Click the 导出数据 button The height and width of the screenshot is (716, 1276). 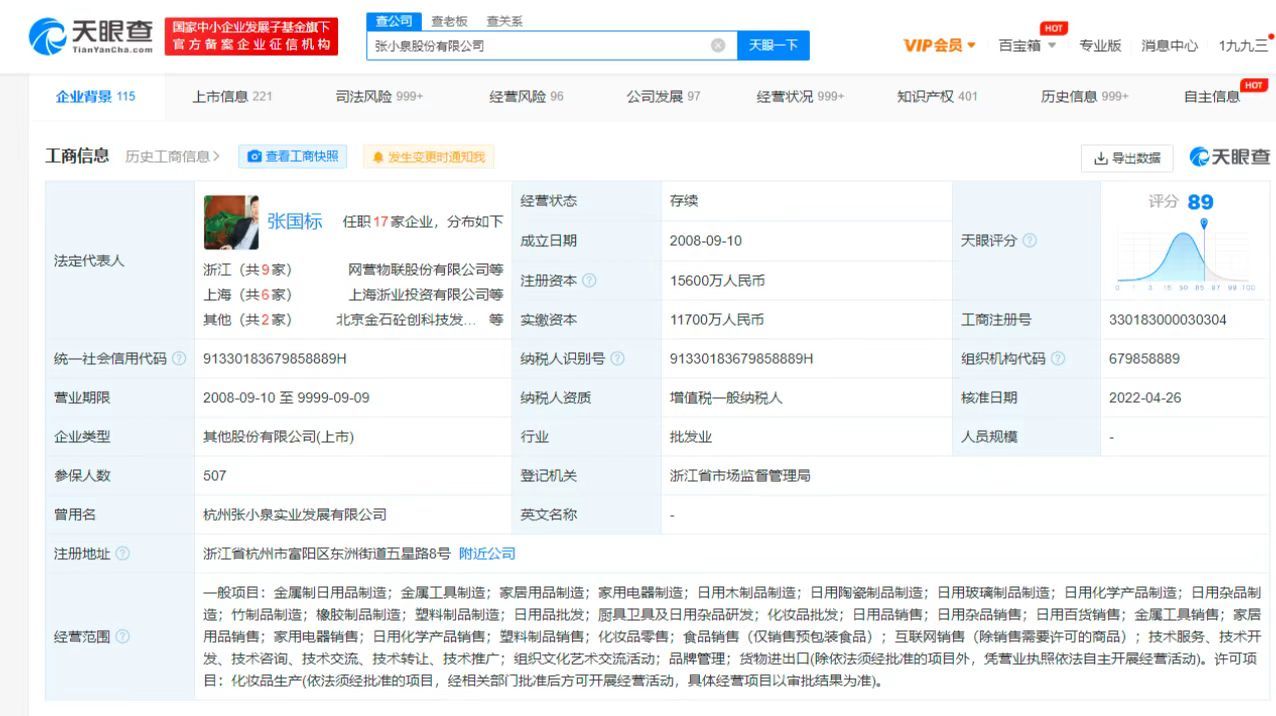point(1127,158)
